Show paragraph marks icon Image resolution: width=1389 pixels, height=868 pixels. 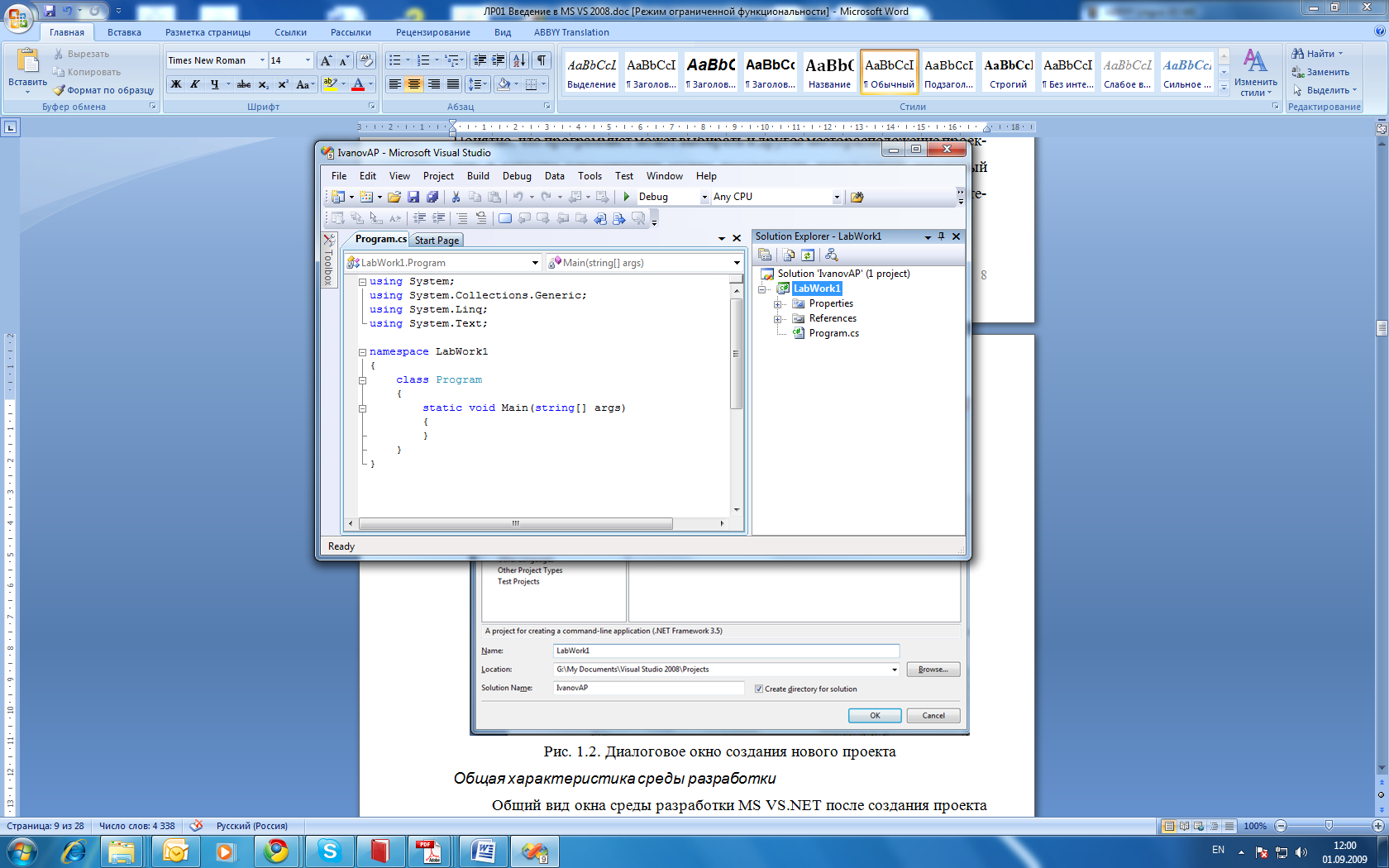point(542,60)
